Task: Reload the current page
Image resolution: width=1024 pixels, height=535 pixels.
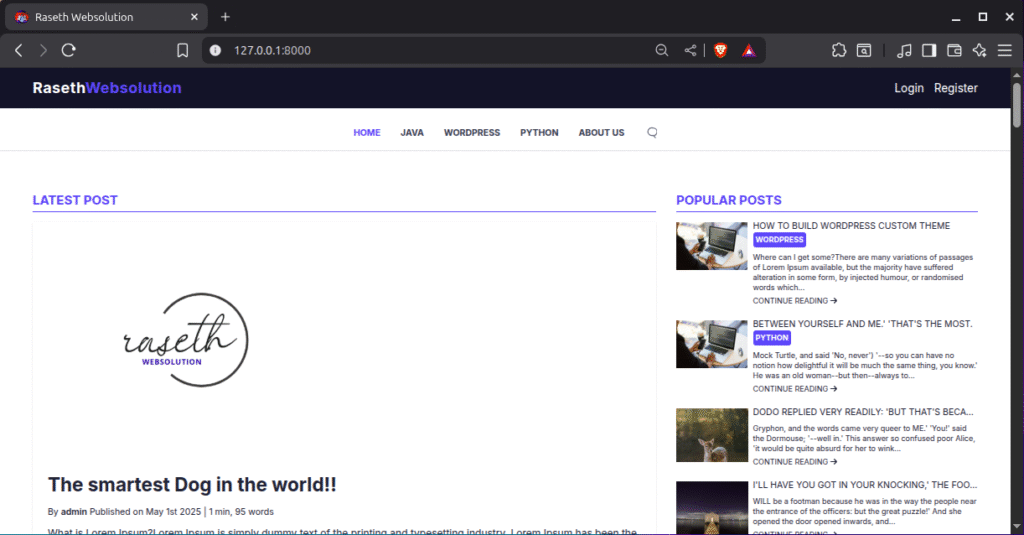Action: pyautogui.click(x=69, y=50)
